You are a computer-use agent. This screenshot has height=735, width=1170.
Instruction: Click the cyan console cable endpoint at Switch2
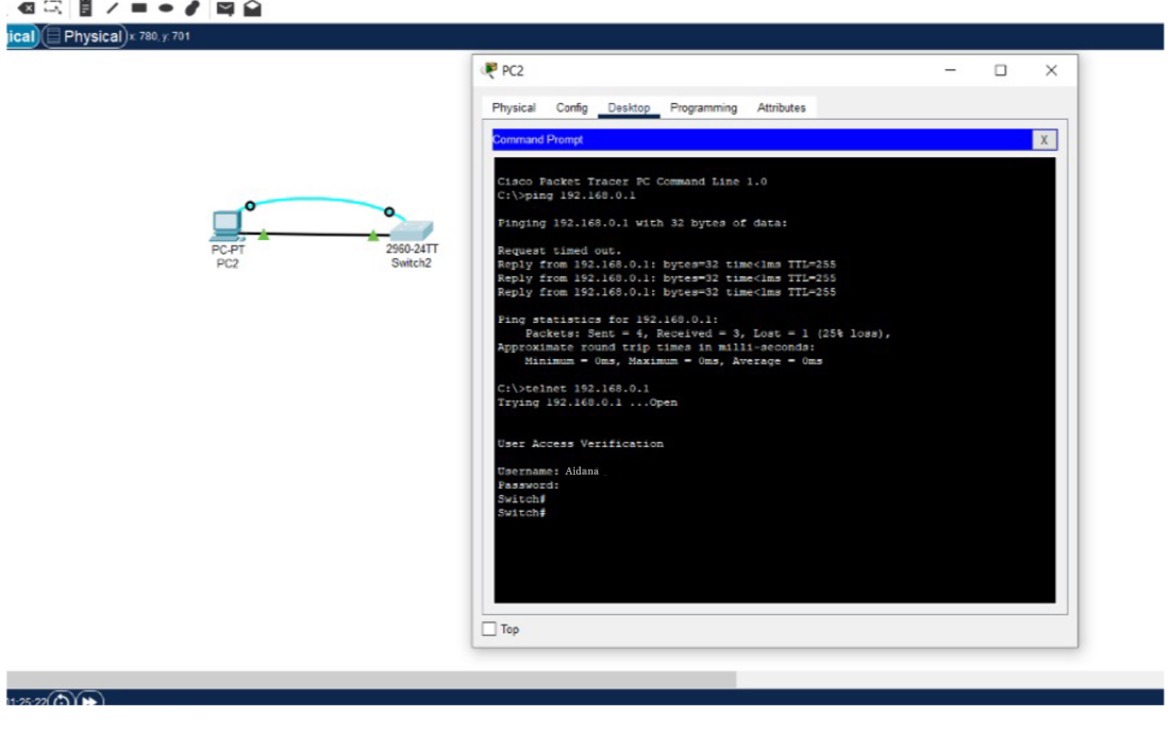(389, 212)
